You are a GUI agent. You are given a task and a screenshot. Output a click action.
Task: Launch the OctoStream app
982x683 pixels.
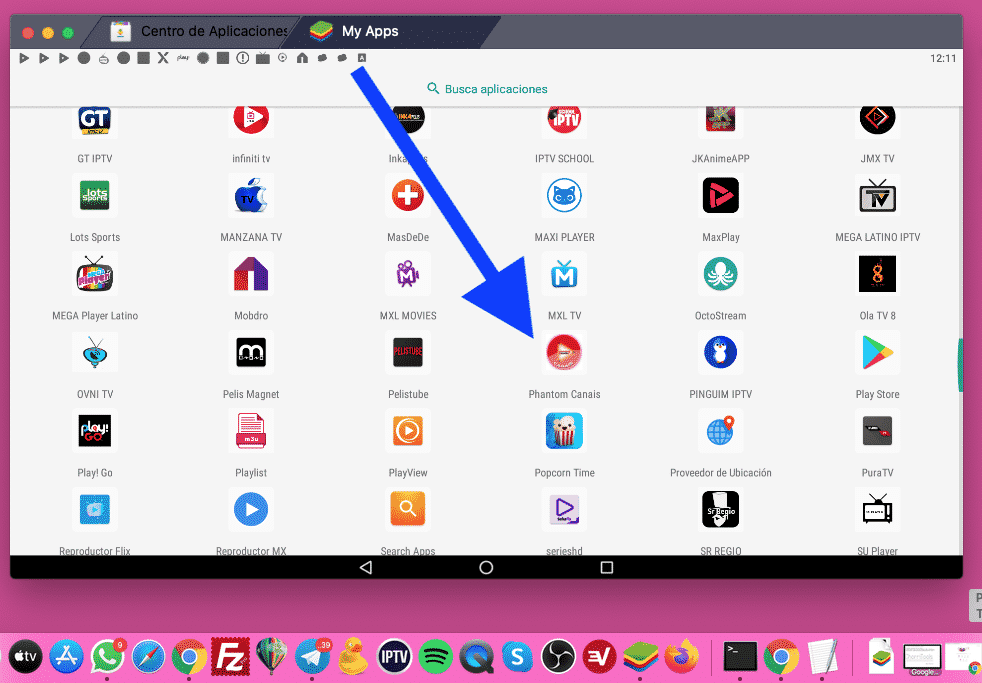[x=720, y=274]
